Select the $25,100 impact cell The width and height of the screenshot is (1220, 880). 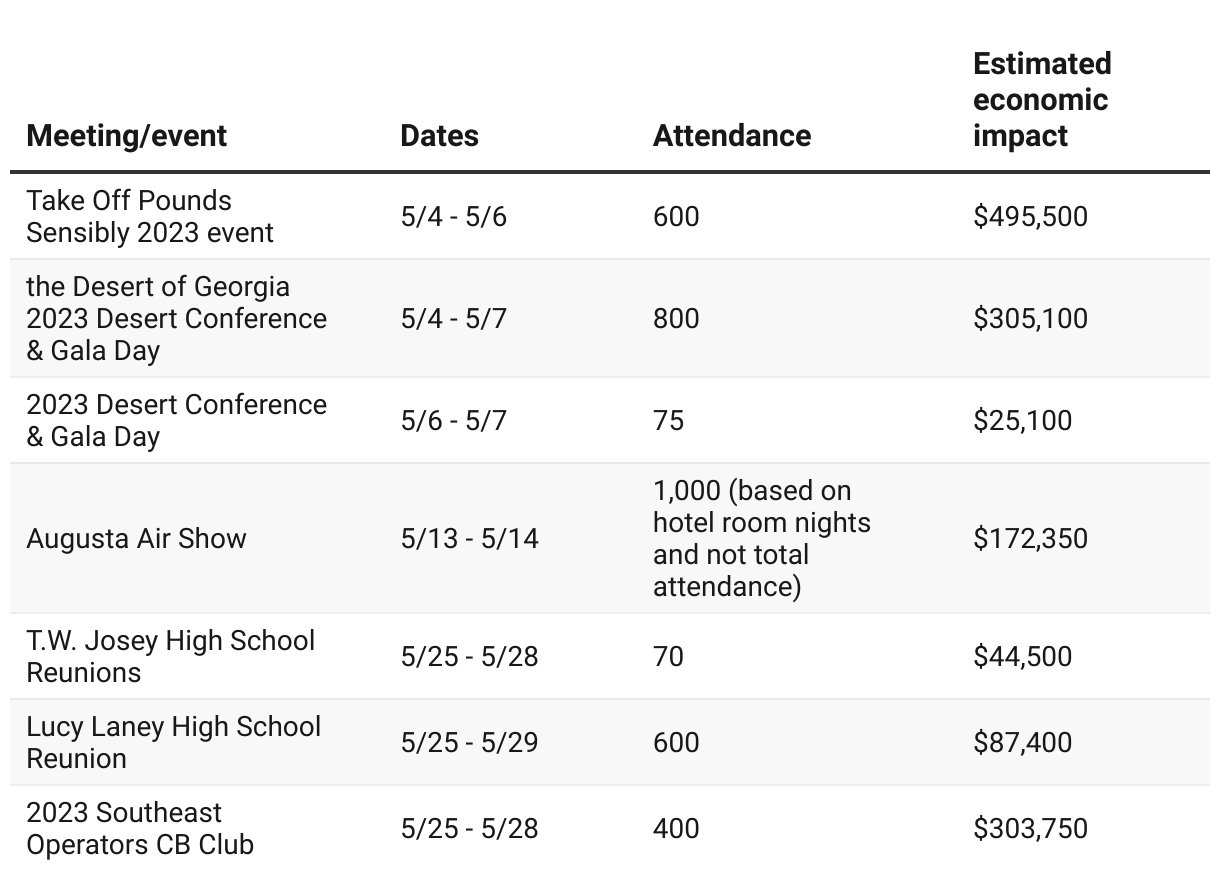tap(1022, 420)
